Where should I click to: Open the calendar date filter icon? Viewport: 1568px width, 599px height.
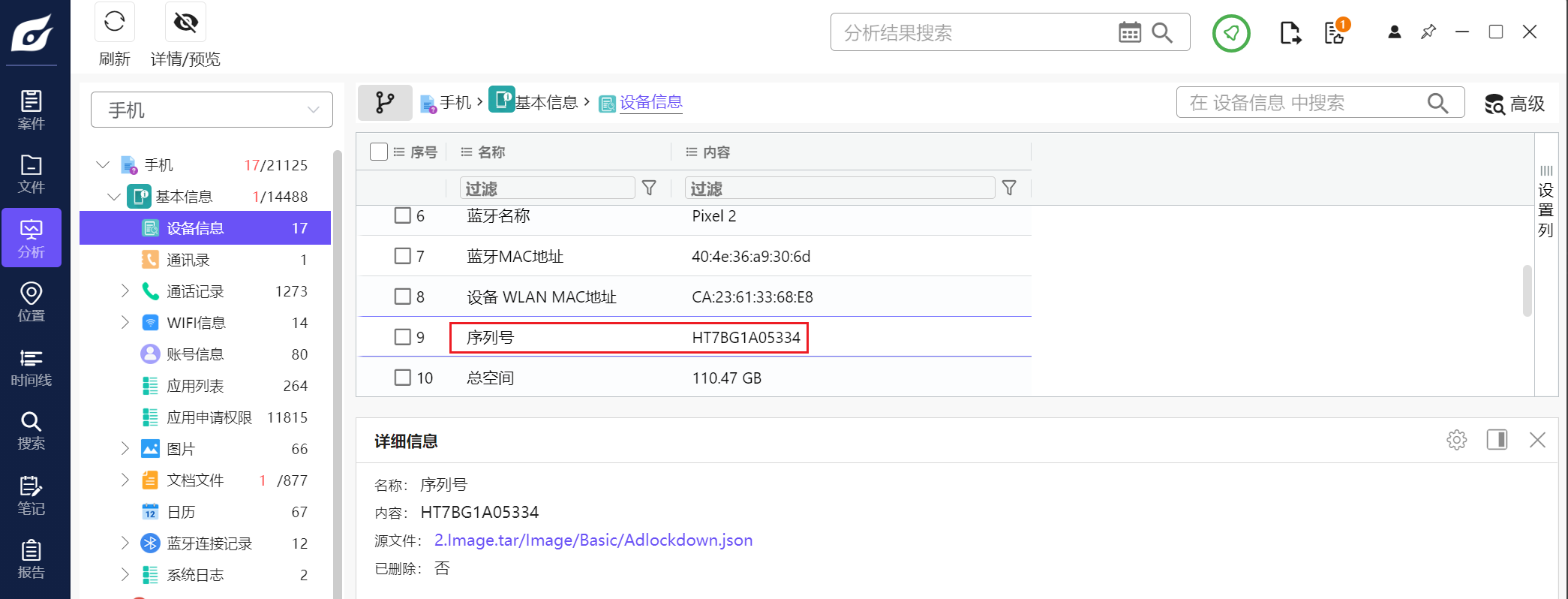click(1129, 32)
